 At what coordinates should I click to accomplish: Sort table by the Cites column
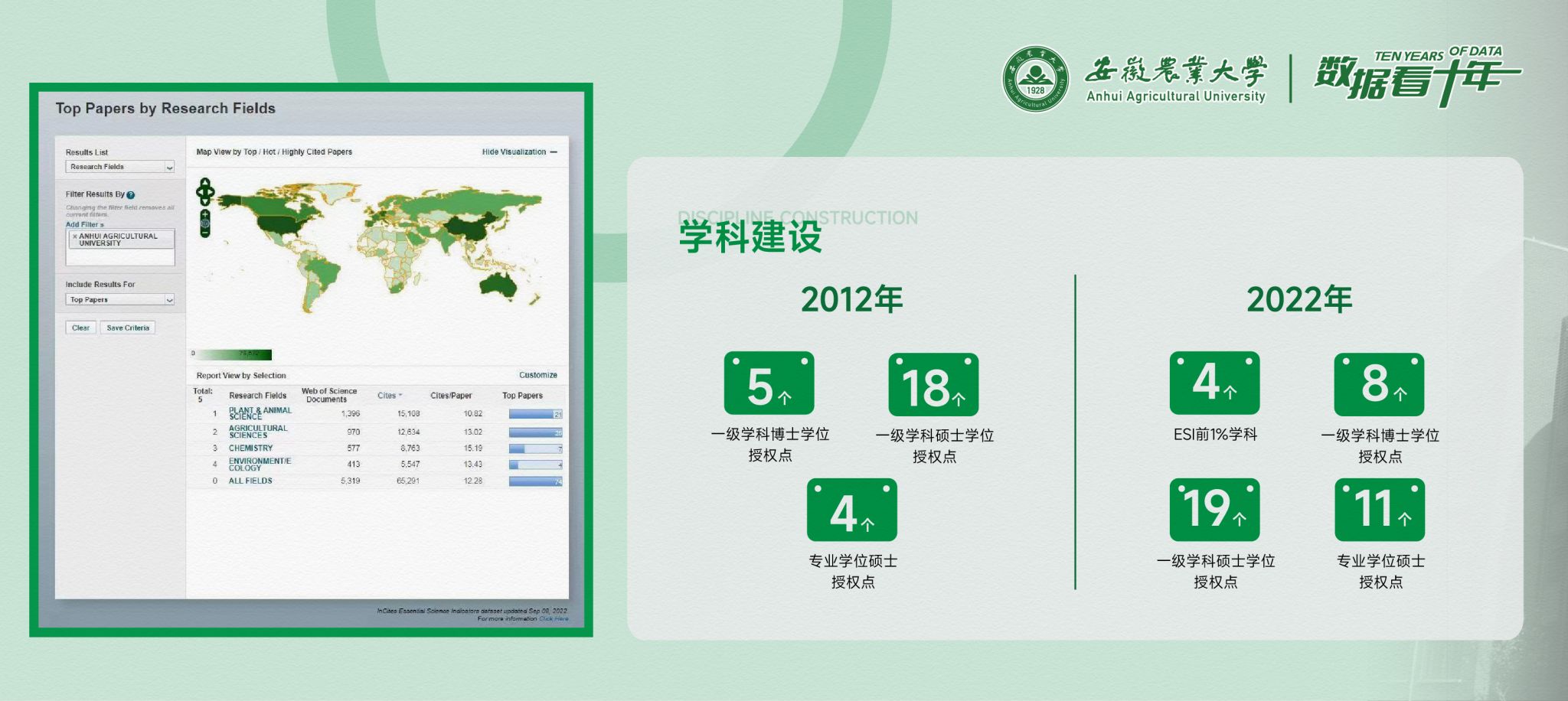pos(389,396)
